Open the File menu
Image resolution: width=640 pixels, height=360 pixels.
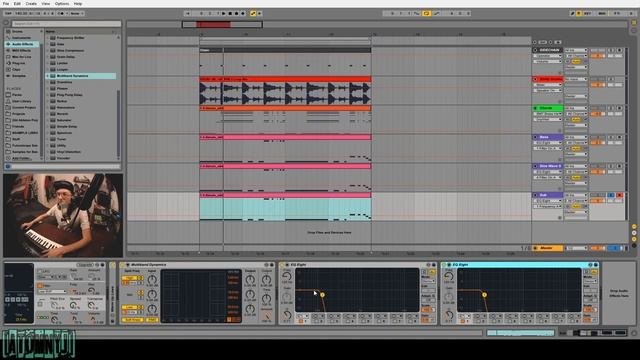tap(6, 4)
